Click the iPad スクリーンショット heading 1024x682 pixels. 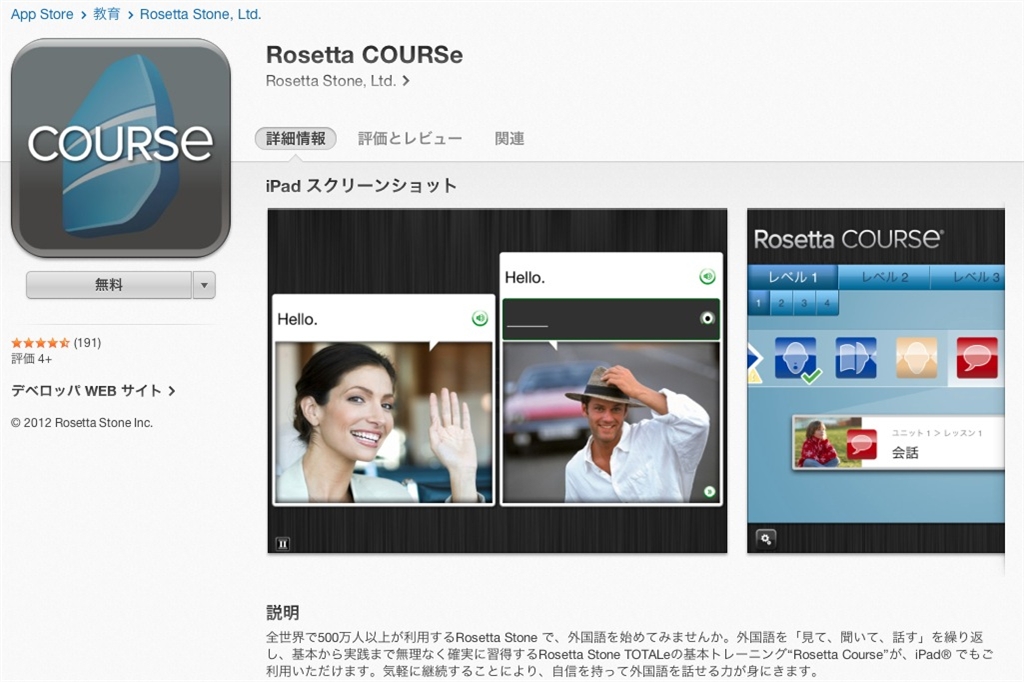pos(361,186)
